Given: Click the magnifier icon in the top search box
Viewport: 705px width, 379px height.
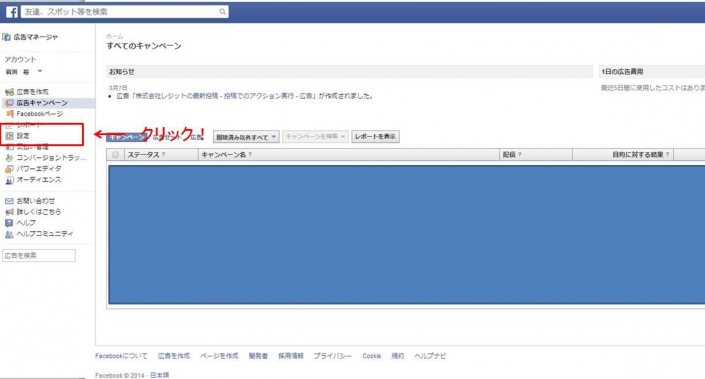Looking at the screenshot, I should 223,12.
